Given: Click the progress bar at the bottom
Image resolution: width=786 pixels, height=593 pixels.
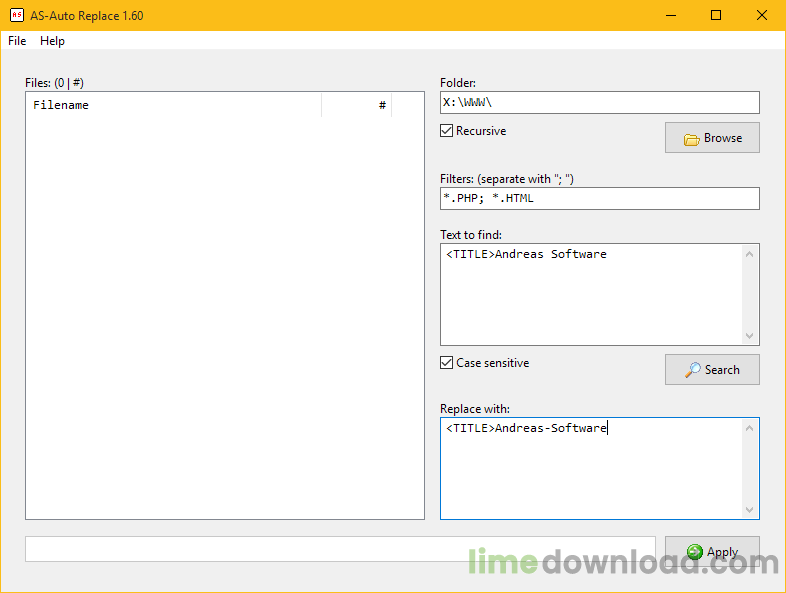Looking at the screenshot, I should pyautogui.click(x=340, y=549).
